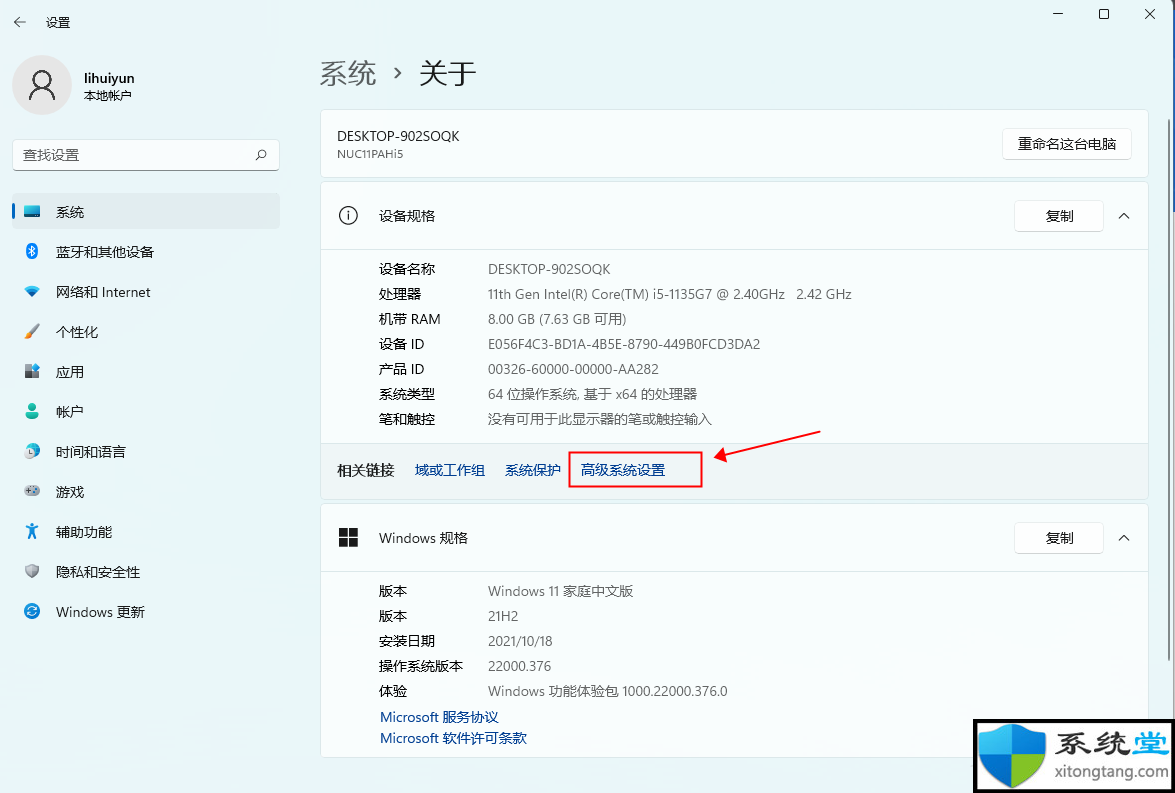
Task: Click the 应用 apps icon
Action: point(32,372)
